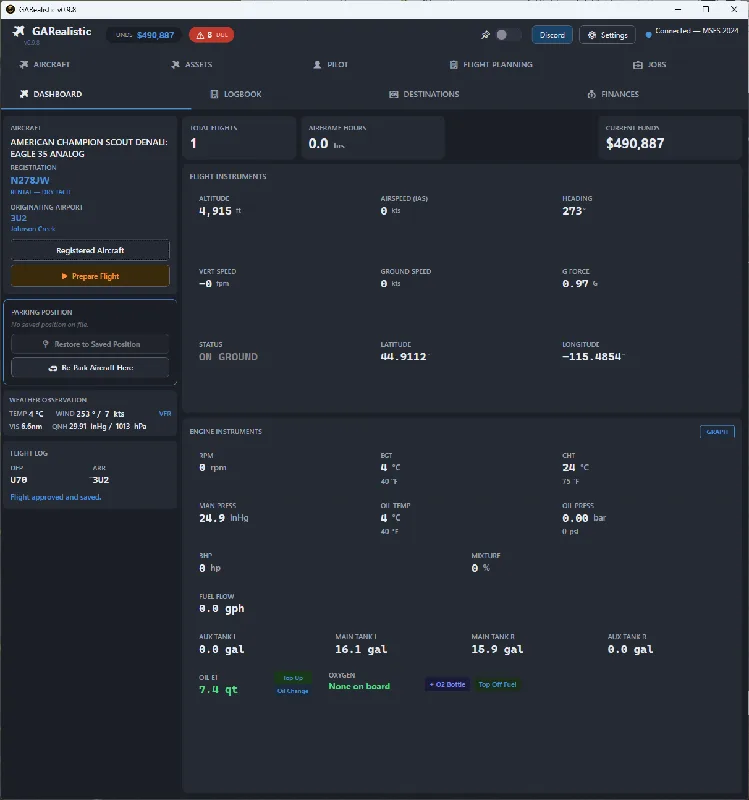Click the departure code U70 in flight log
This screenshot has width=749, height=800.
click(x=19, y=480)
